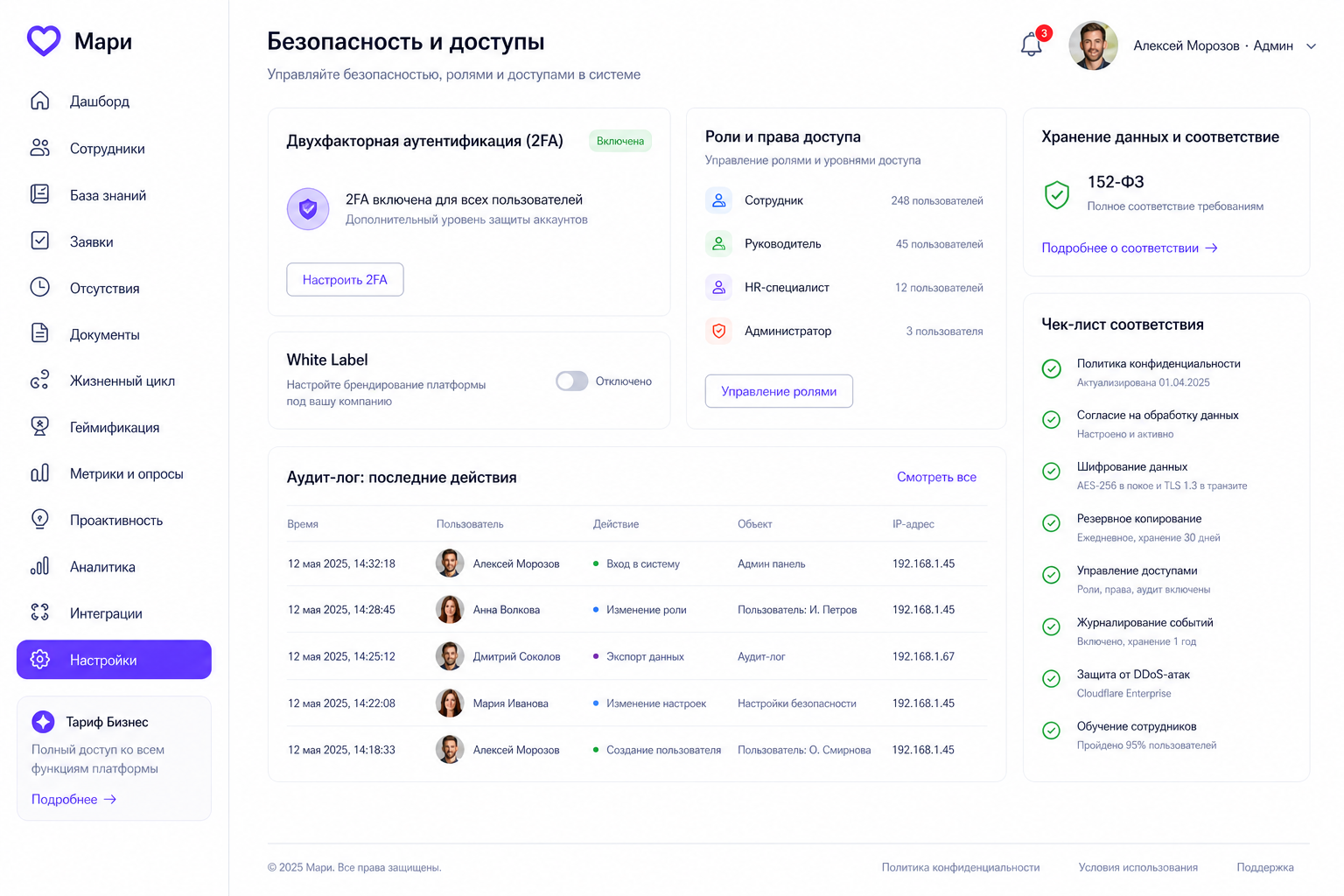Select Интеграции in the sidebar
This screenshot has width=1344, height=896.
click(x=114, y=613)
